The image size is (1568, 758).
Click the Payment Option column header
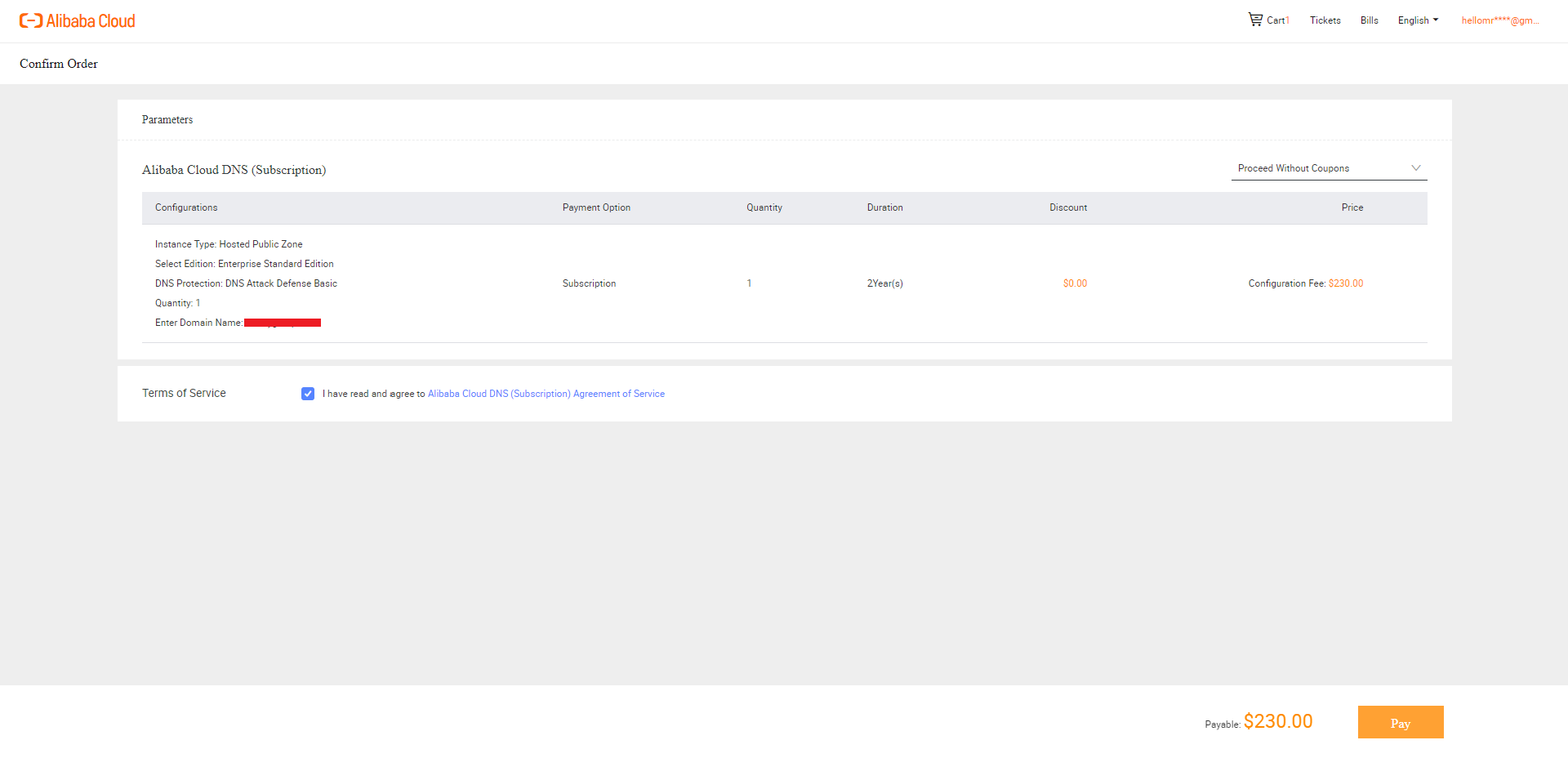pyautogui.click(x=596, y=207)
